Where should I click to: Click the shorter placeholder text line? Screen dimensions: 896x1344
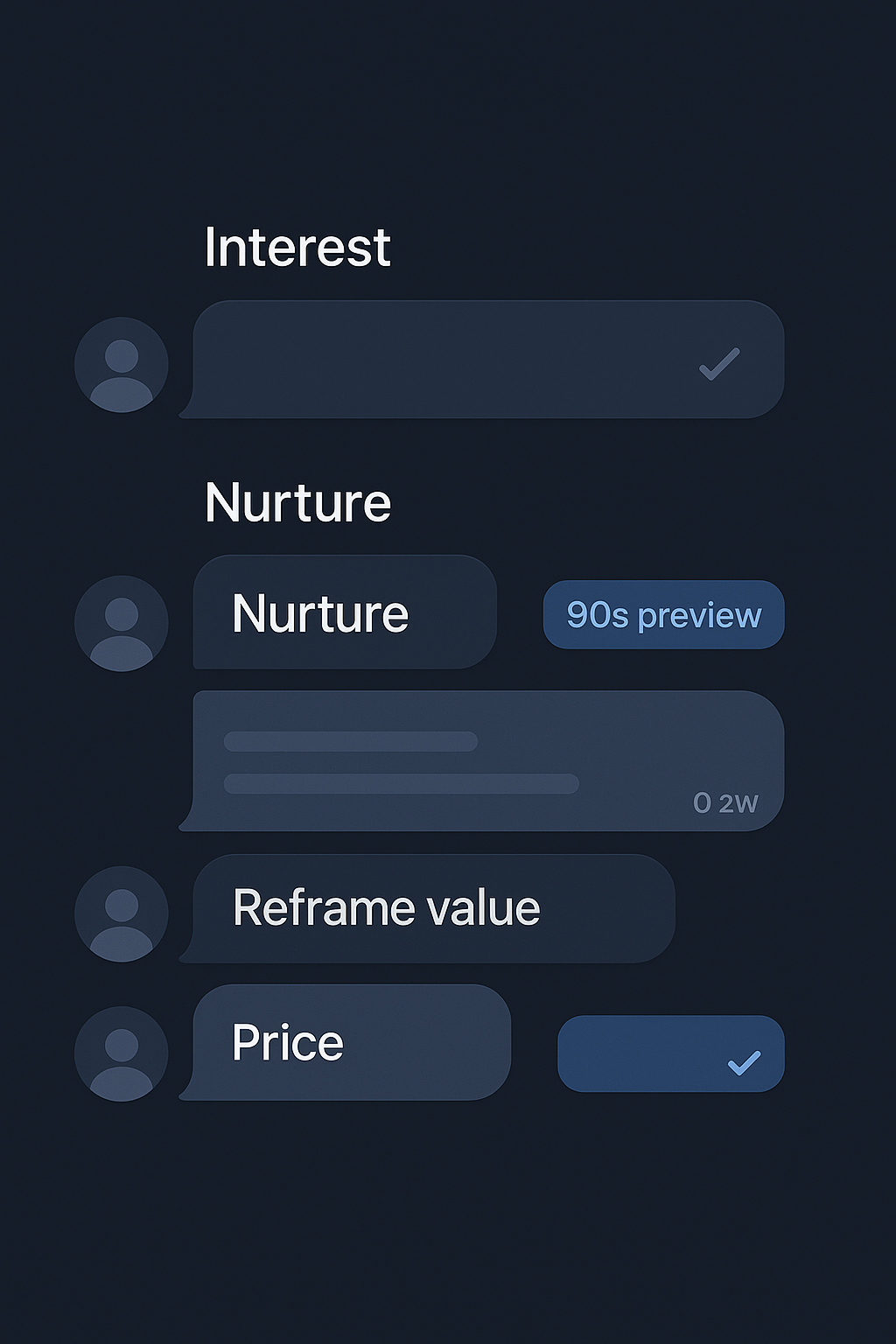coord(350,742)
